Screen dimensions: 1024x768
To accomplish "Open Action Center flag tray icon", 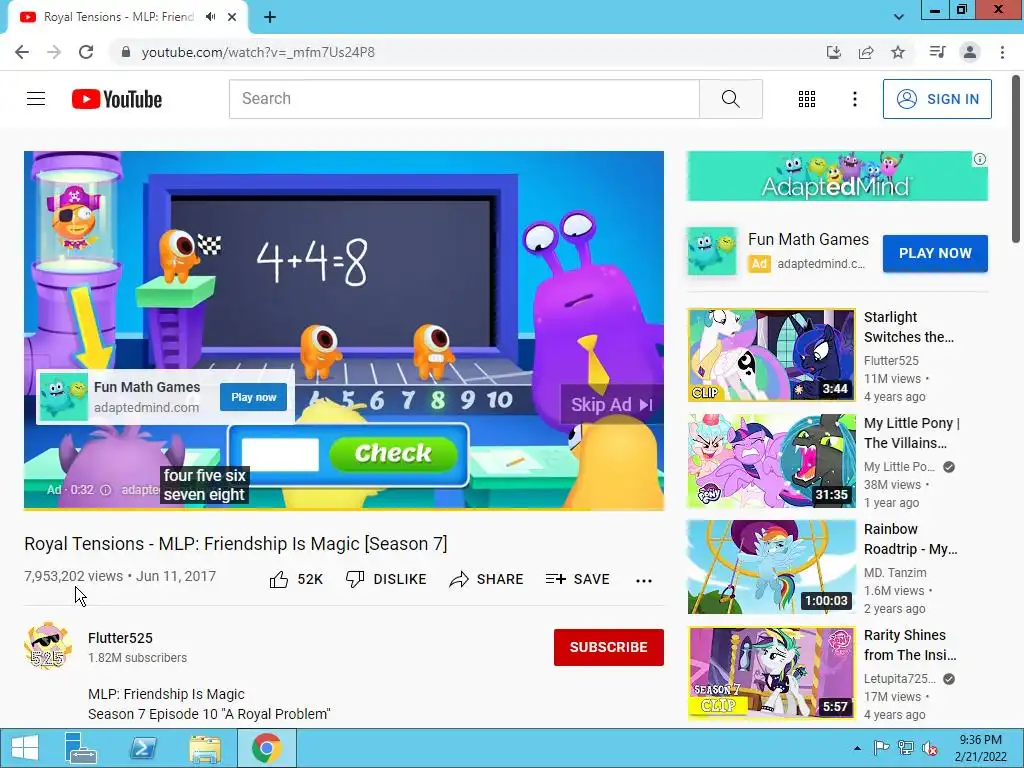I will tap(882, 748).
